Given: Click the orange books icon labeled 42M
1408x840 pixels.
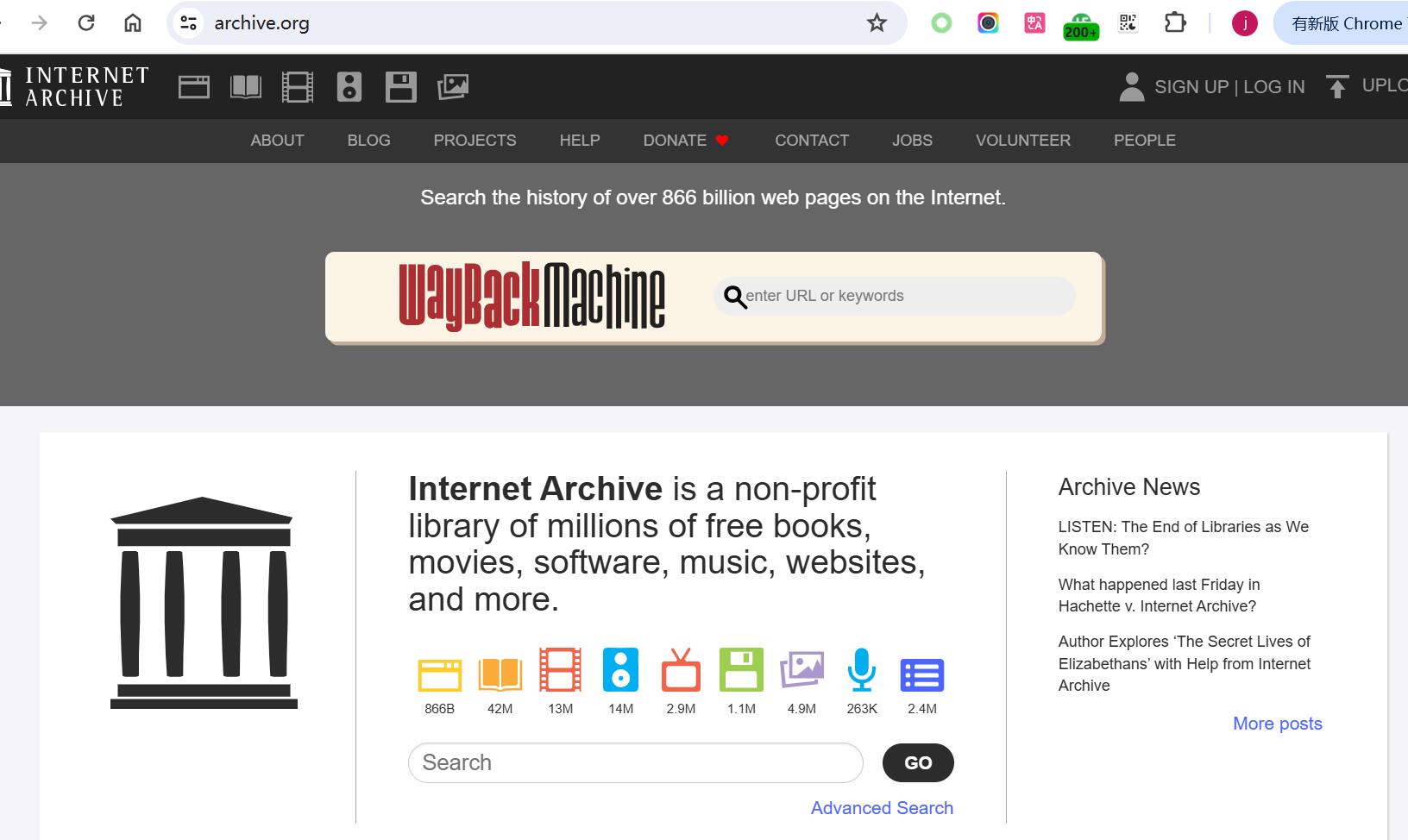Looking at the screenshot, I should pos(500,674).
